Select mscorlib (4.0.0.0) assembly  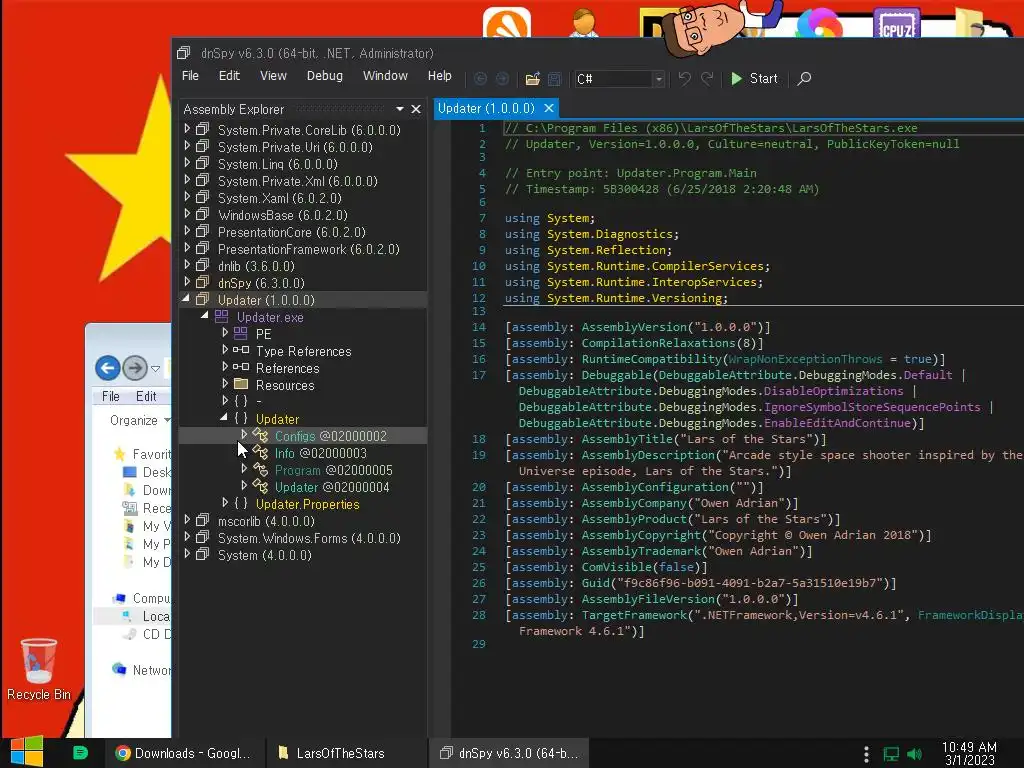click(x=266, y=521)
